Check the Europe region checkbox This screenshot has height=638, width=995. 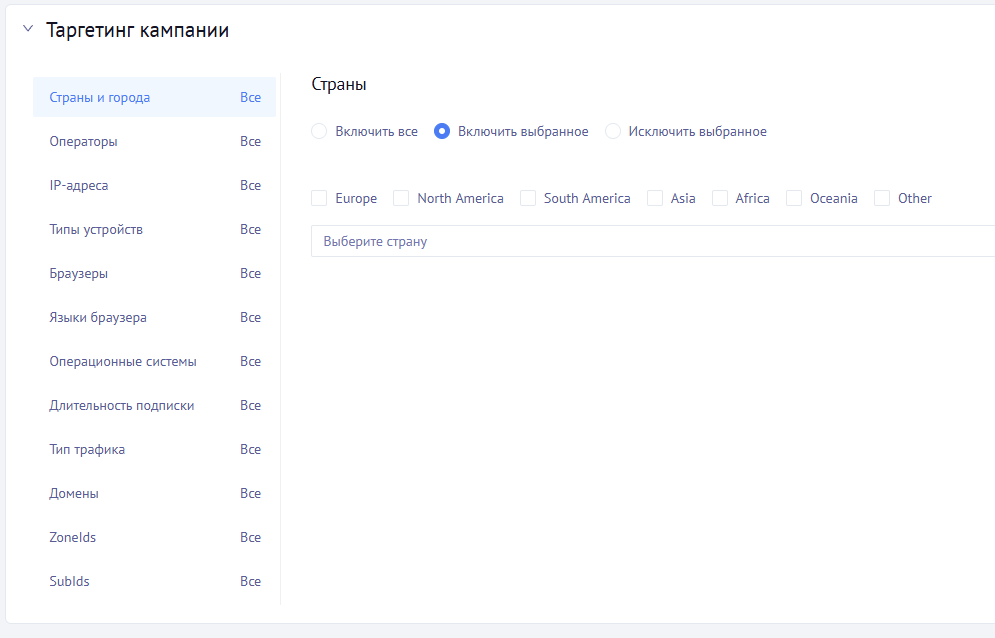320,198
